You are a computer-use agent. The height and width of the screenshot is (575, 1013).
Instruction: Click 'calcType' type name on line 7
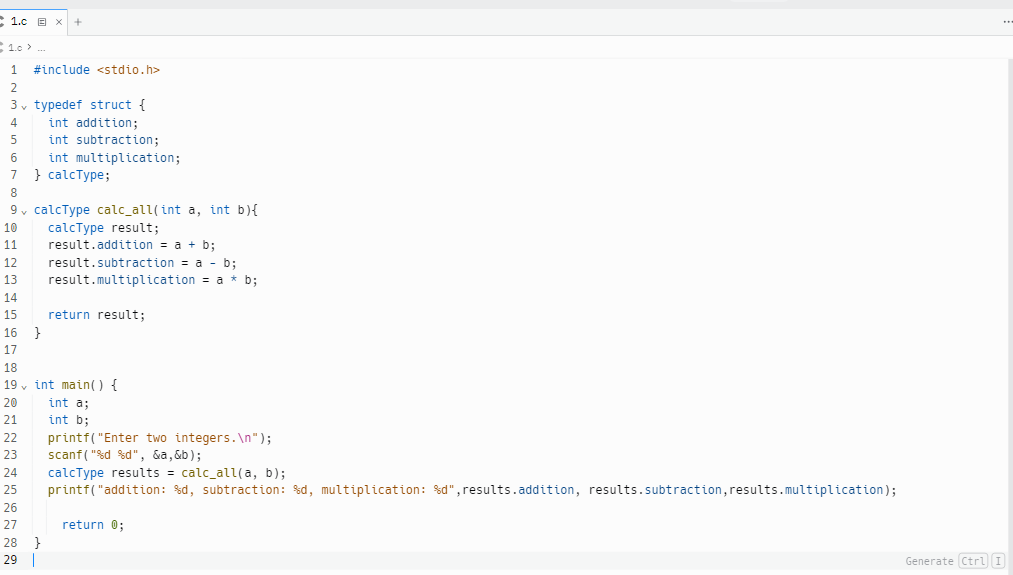(x=76, y=175)
